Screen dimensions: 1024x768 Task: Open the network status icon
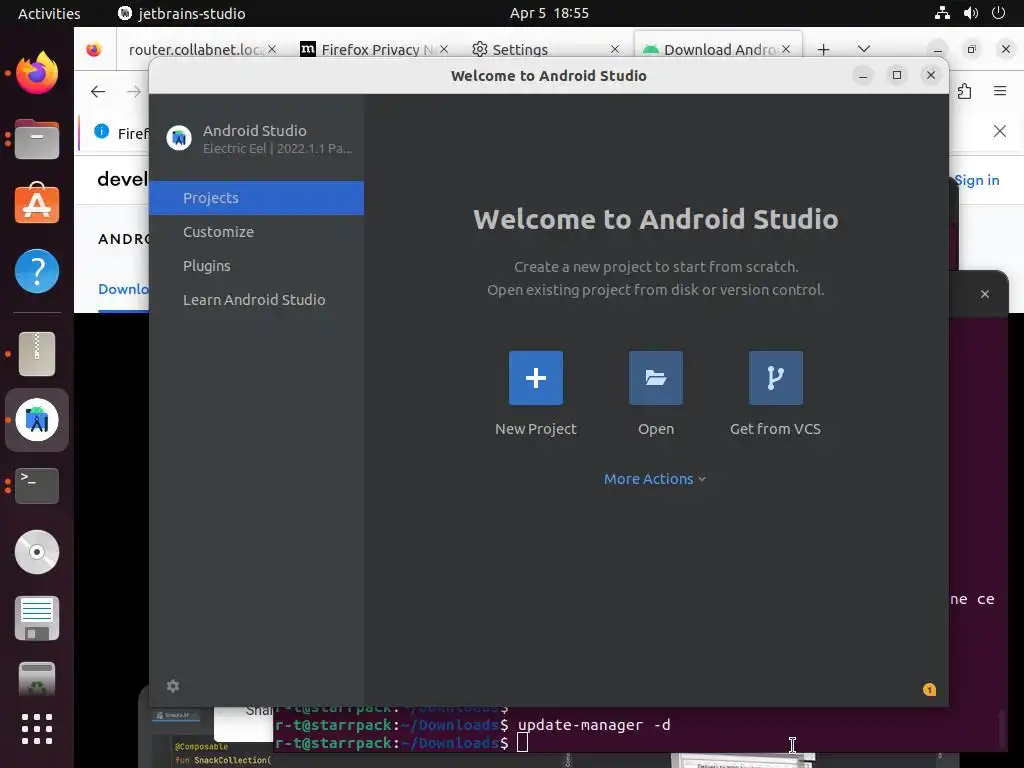click(x=942, y=13)
